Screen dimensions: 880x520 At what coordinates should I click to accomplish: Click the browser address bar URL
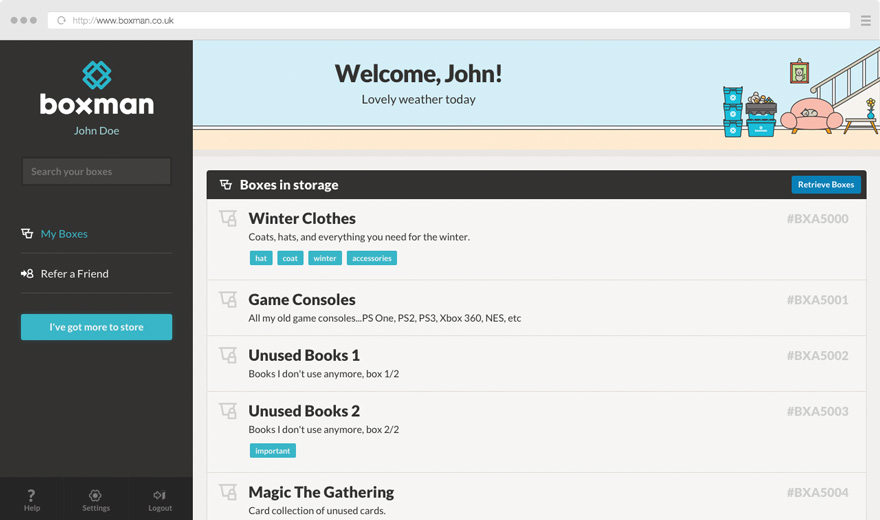pos(124,20)
